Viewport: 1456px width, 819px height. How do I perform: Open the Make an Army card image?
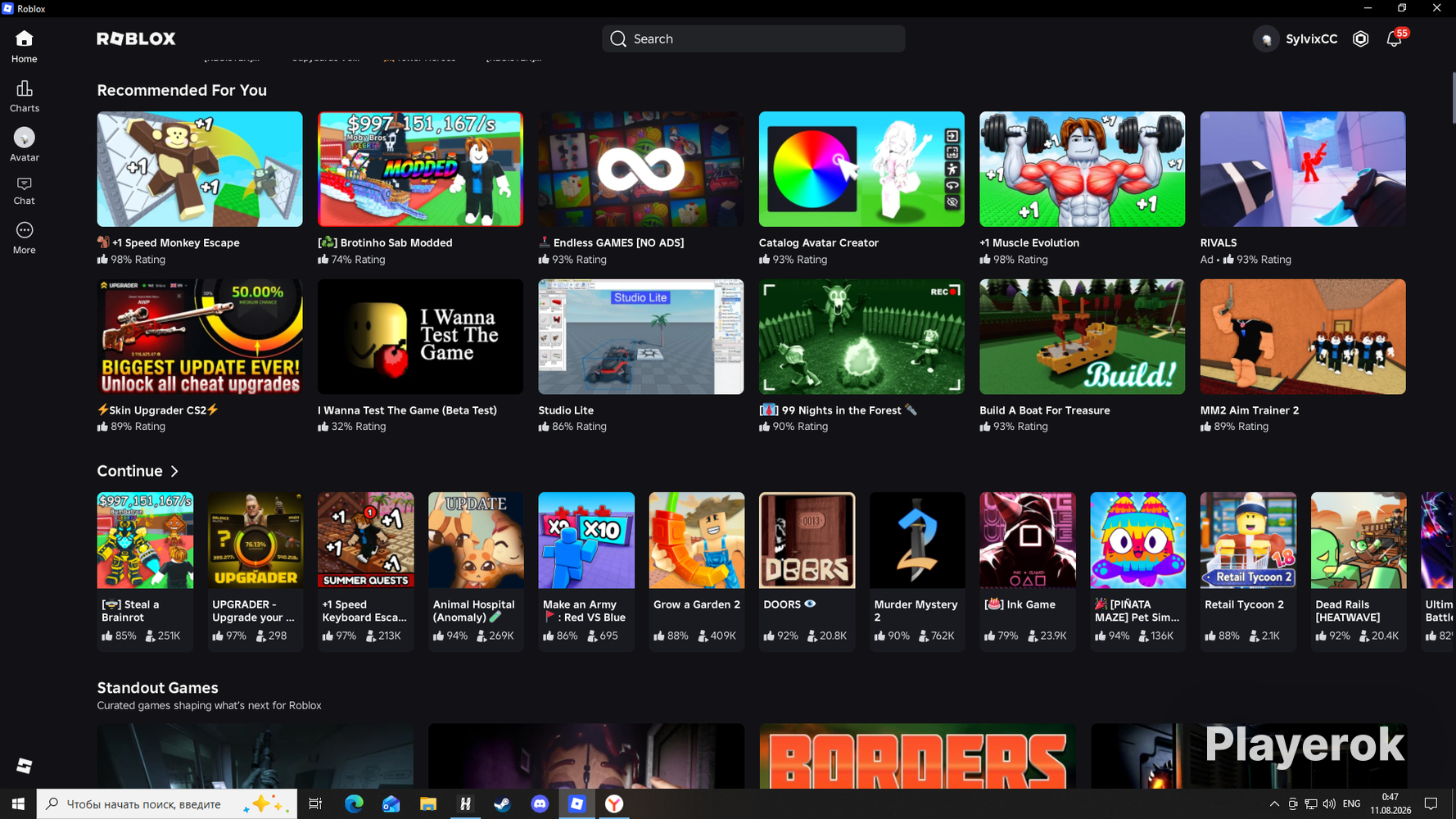[586, 541]
